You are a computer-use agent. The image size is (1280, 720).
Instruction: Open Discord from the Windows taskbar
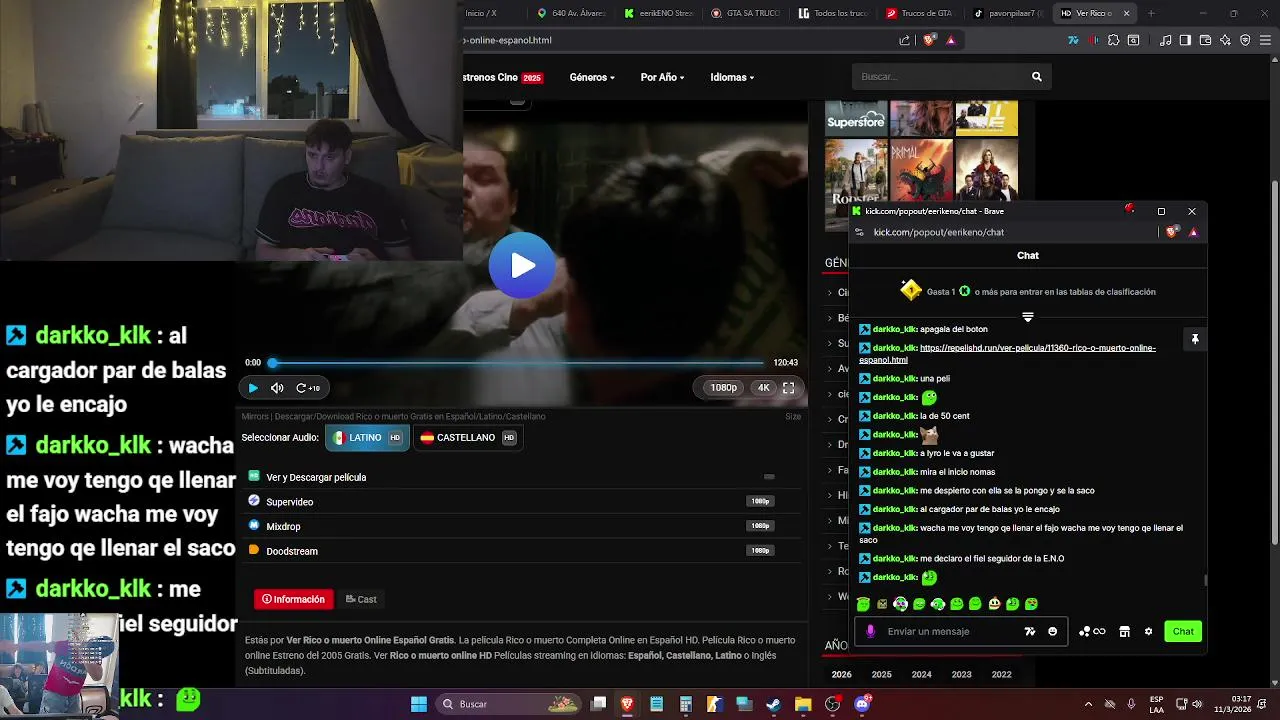point(862,704)
